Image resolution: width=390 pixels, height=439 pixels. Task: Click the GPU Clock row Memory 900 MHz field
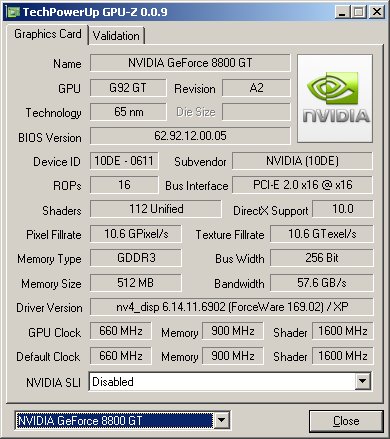click(x=233, y=331)
